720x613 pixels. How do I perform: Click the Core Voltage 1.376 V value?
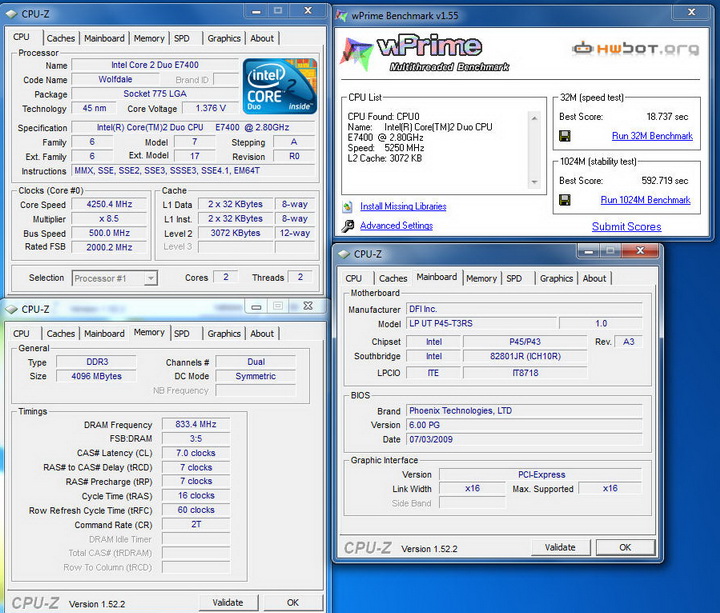click(210, 108)
